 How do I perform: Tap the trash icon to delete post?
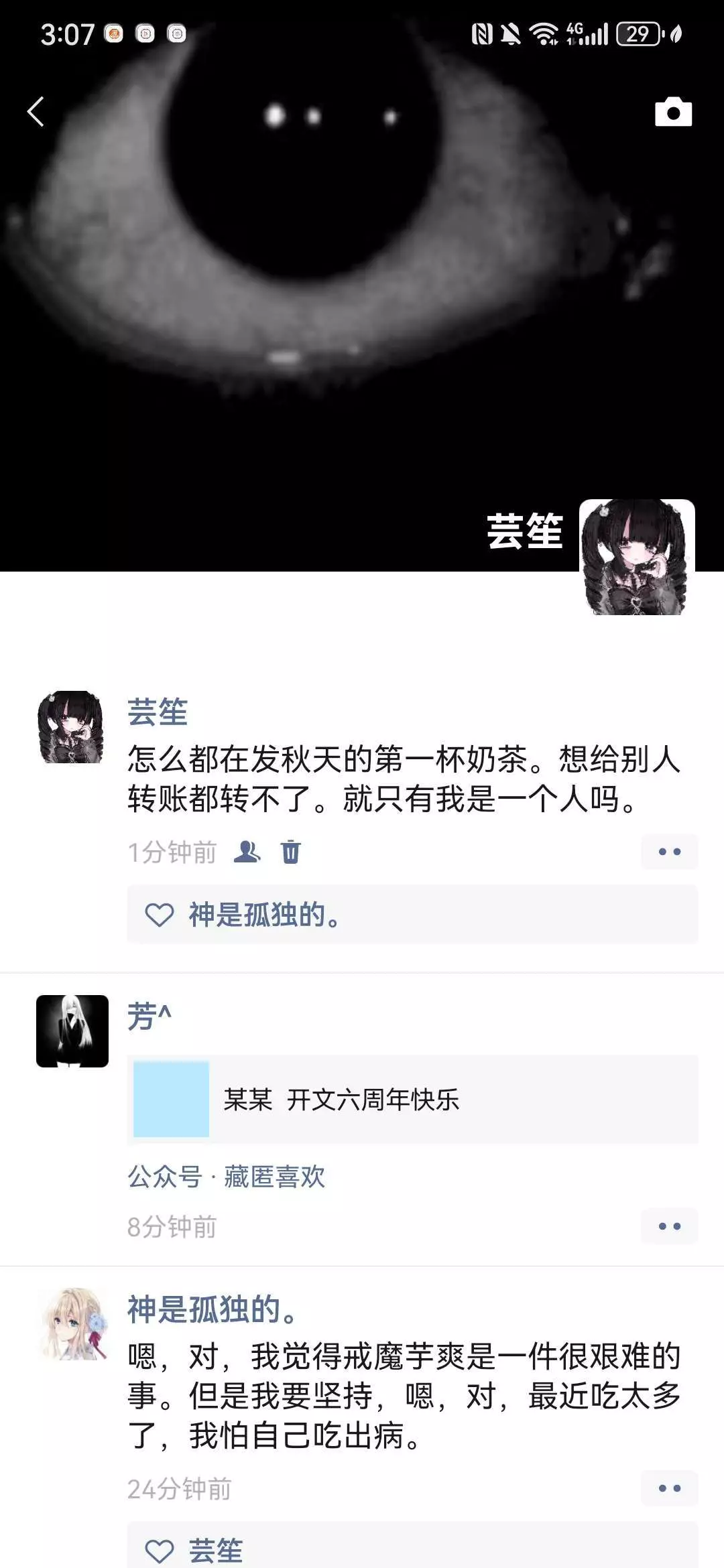pyautogui.click(x=291, y=852)
